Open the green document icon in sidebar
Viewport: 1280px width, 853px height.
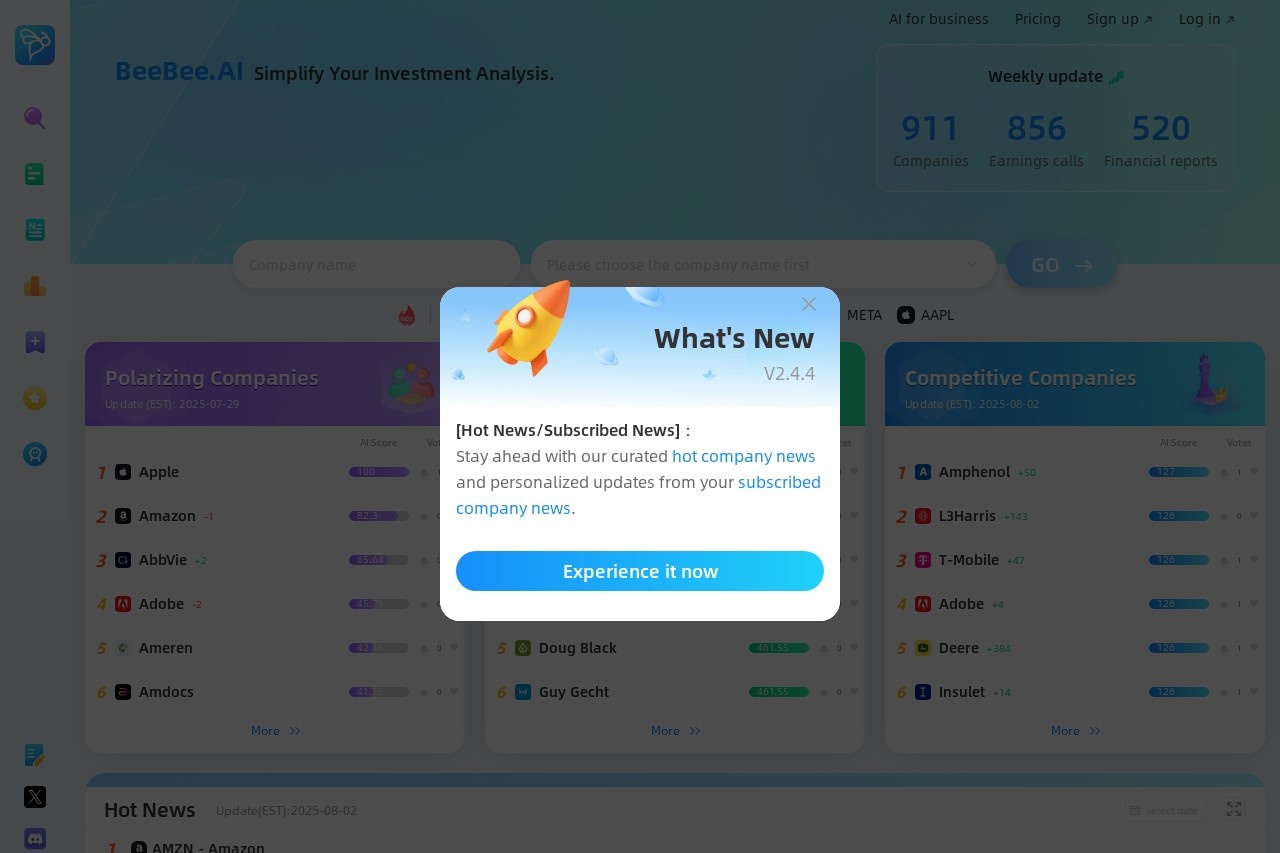point(35,174)
